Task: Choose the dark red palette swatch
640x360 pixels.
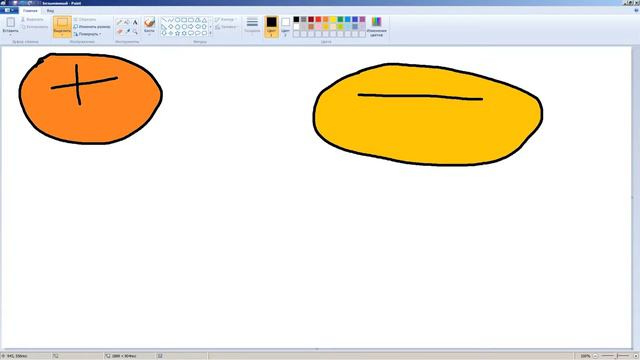Action: (311, 19)
